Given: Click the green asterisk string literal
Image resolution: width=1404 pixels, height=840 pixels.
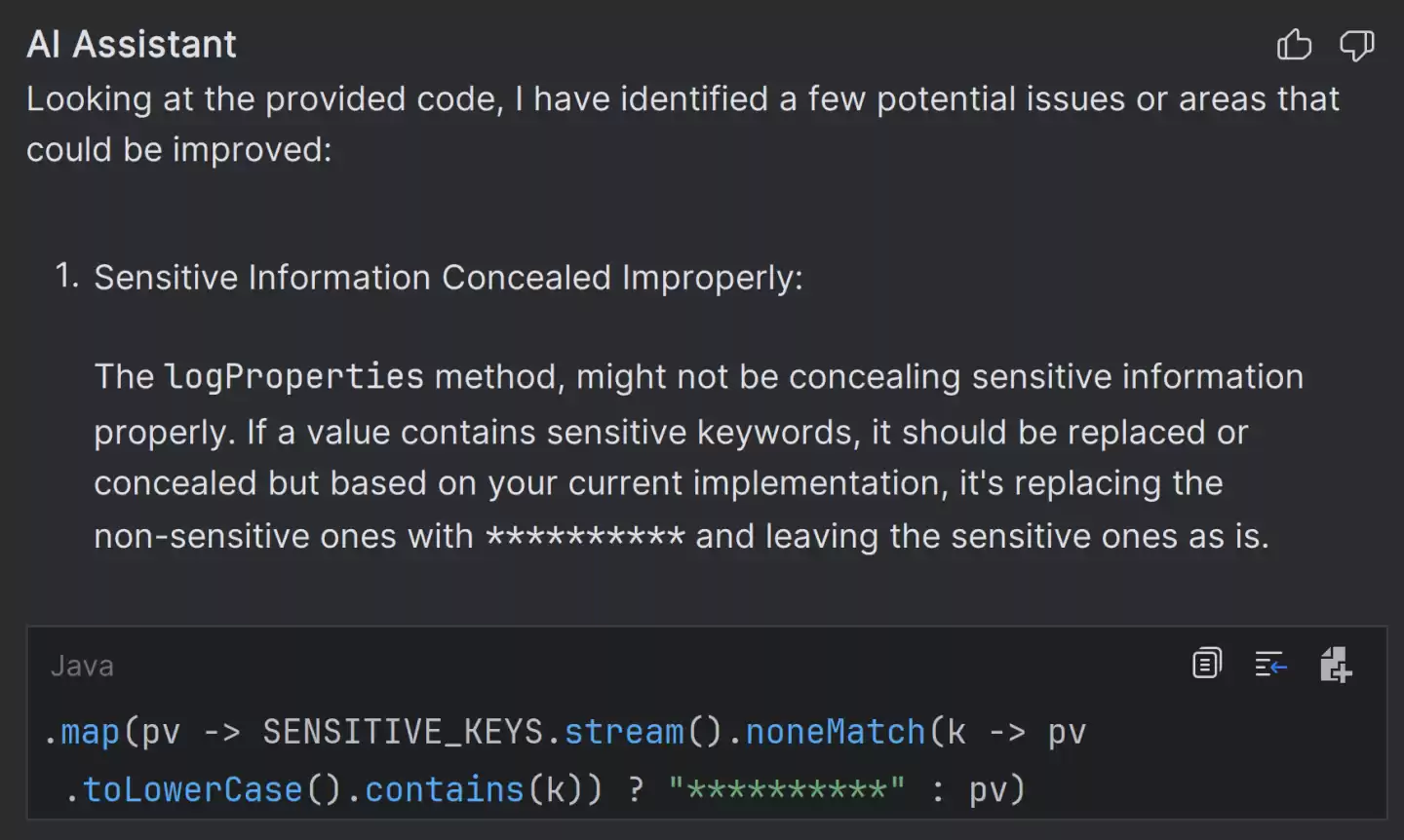Looking at the screenshot, I should pos(787,789).
